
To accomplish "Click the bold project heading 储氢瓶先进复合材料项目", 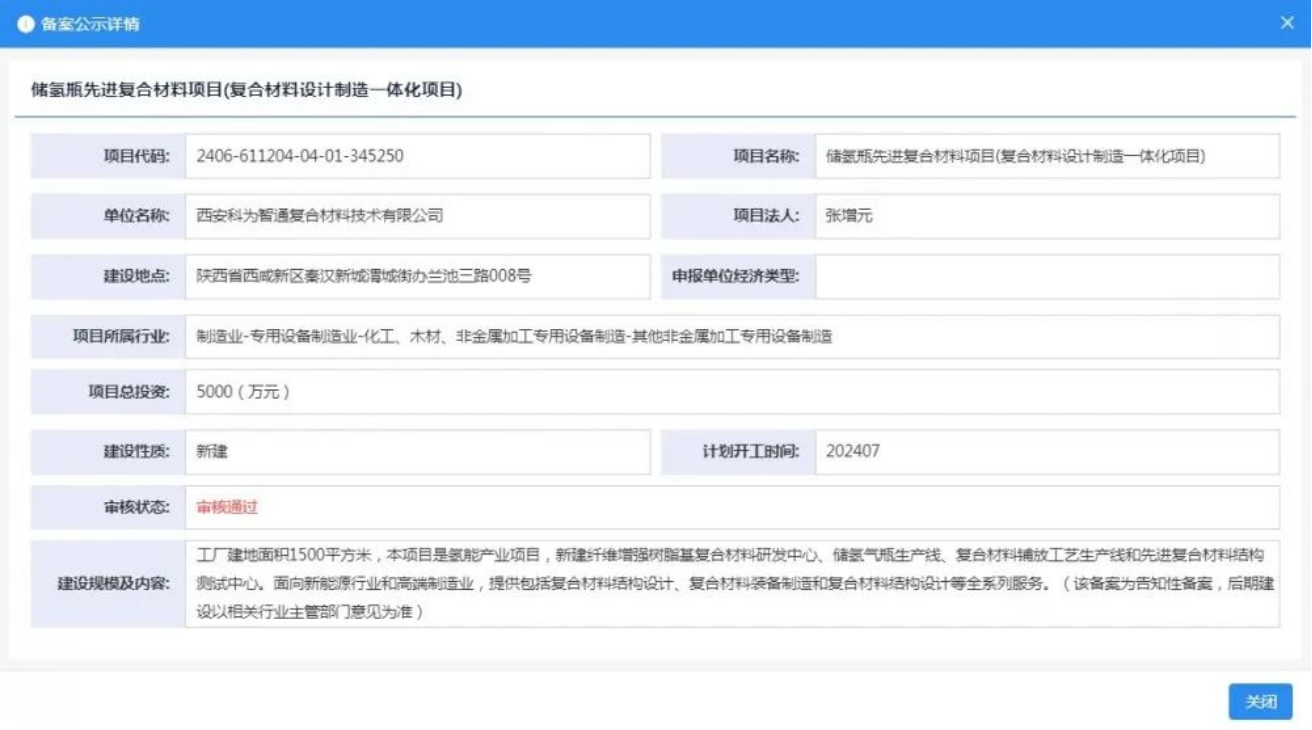I will tap(246, 90).
